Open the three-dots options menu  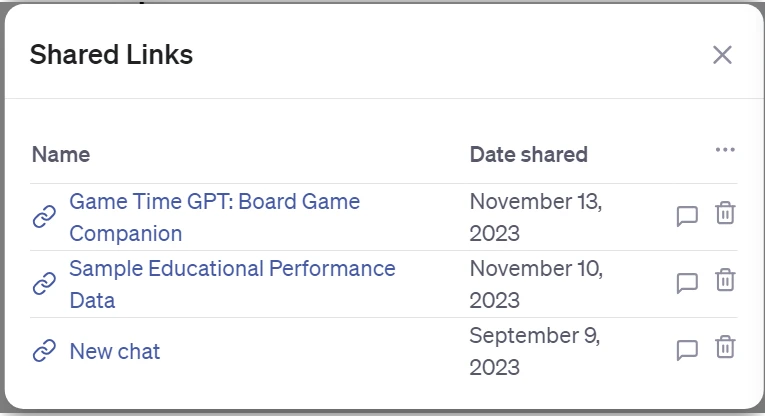click(725, 150)
